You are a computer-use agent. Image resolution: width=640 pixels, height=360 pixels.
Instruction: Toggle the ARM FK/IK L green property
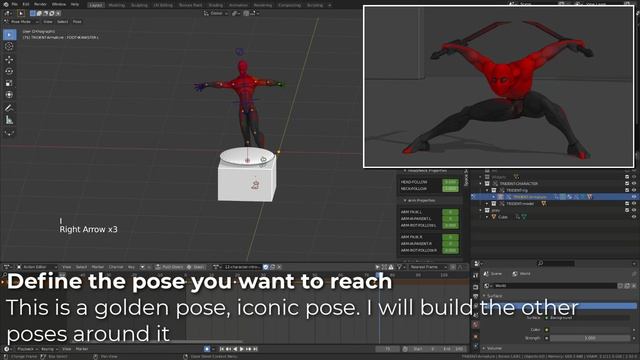450,212
